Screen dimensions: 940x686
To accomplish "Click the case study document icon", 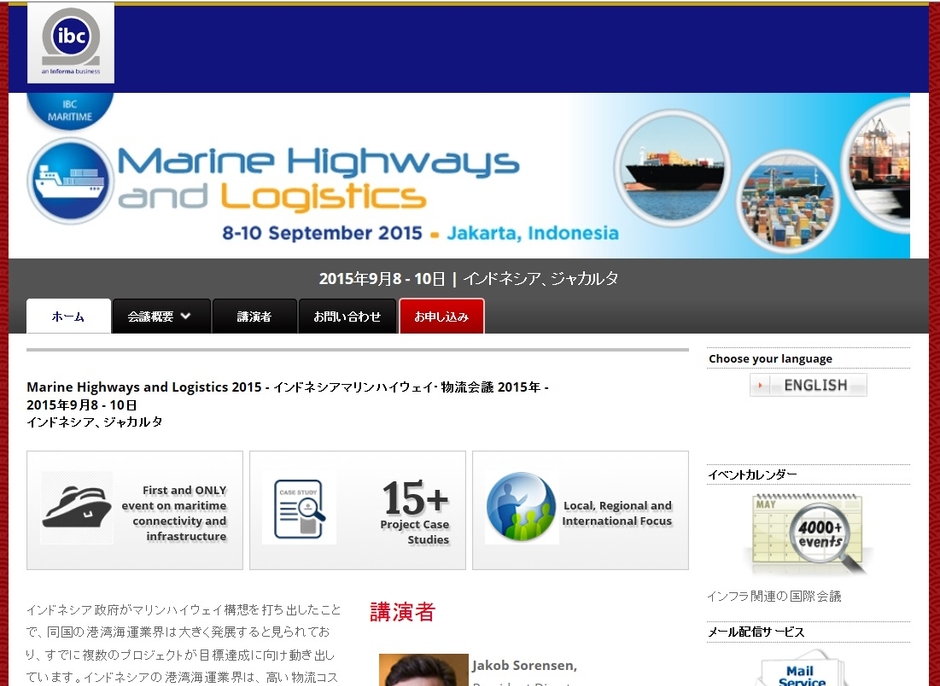I will 299,509.
